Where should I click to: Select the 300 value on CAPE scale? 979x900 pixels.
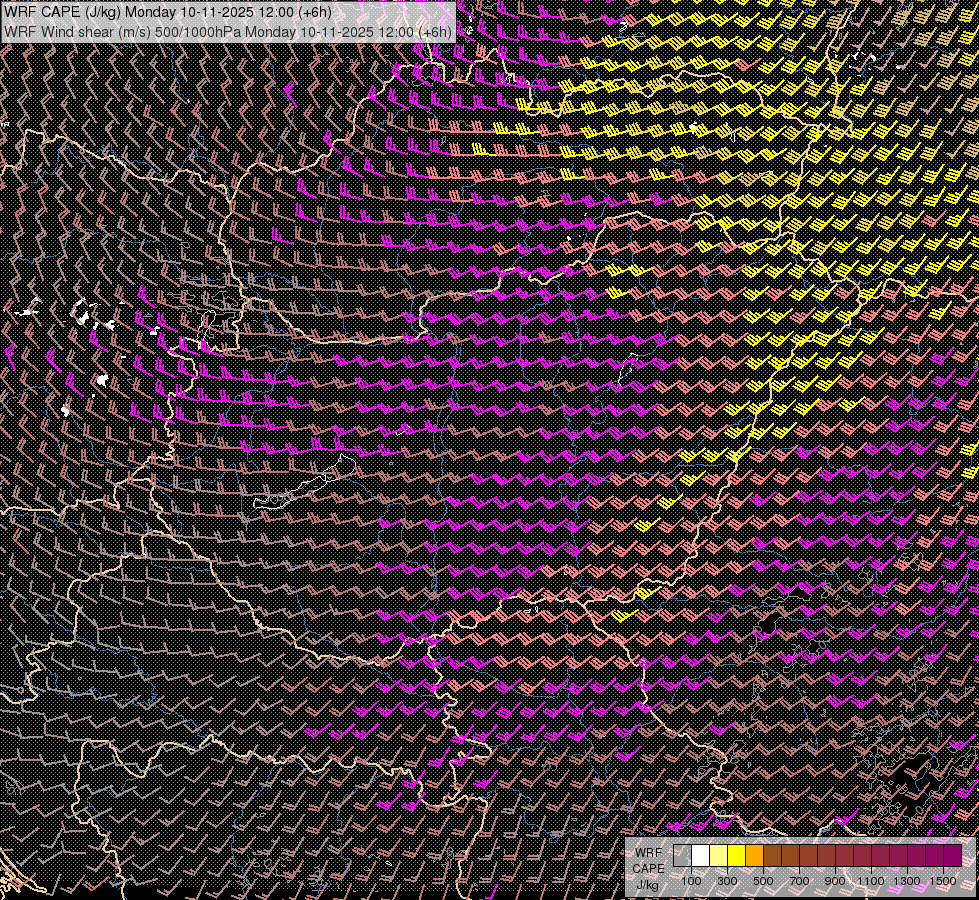point(727,880)
